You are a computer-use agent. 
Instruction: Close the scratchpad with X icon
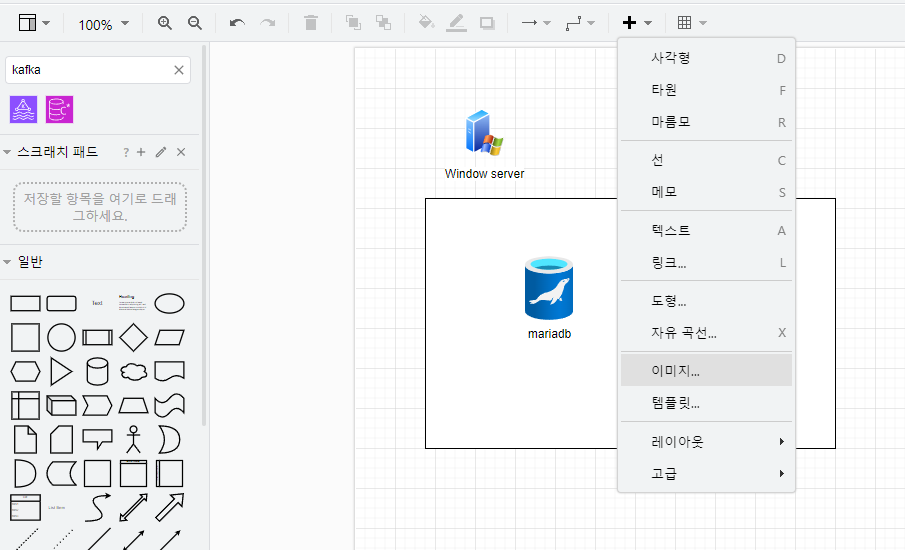181,152
